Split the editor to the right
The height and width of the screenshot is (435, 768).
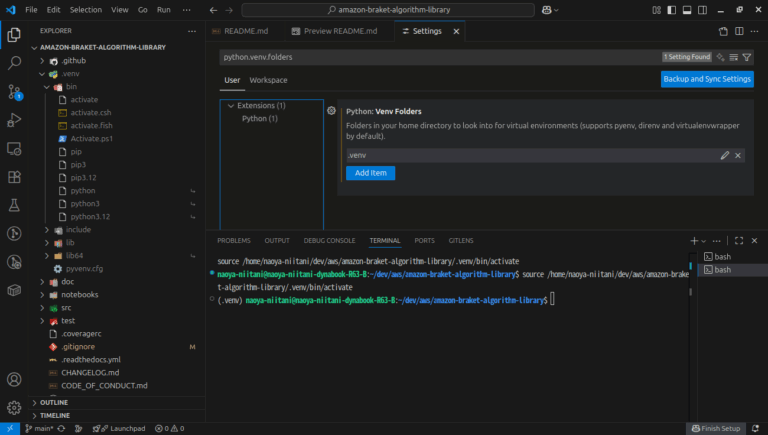[x=739, y=31]
